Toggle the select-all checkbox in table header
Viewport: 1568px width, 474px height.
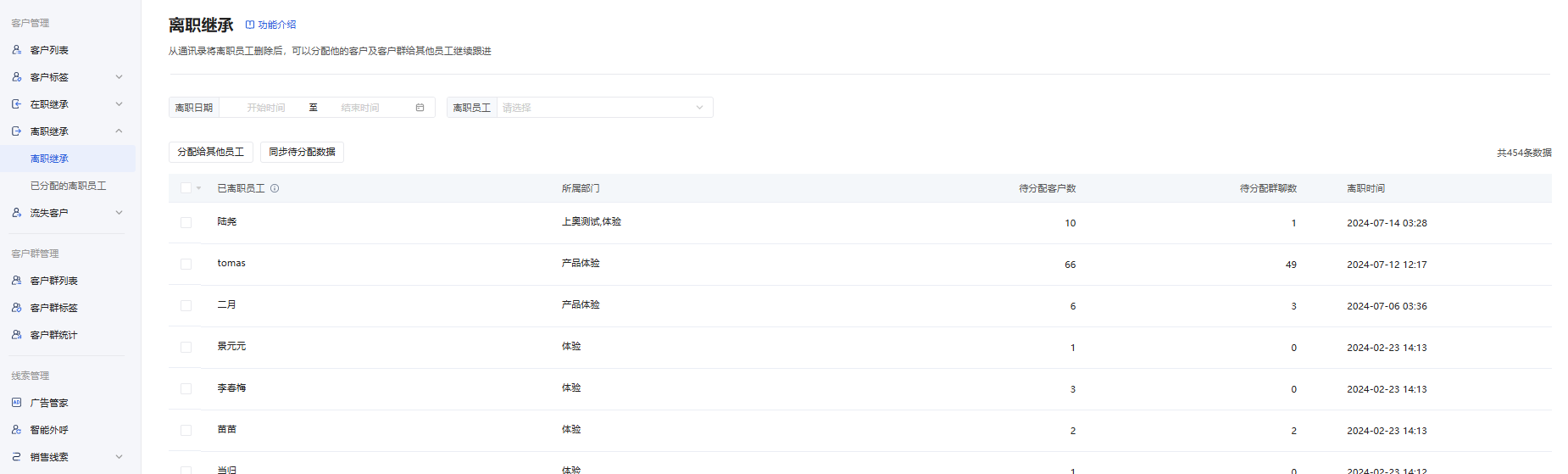click(x=186, y=188)
